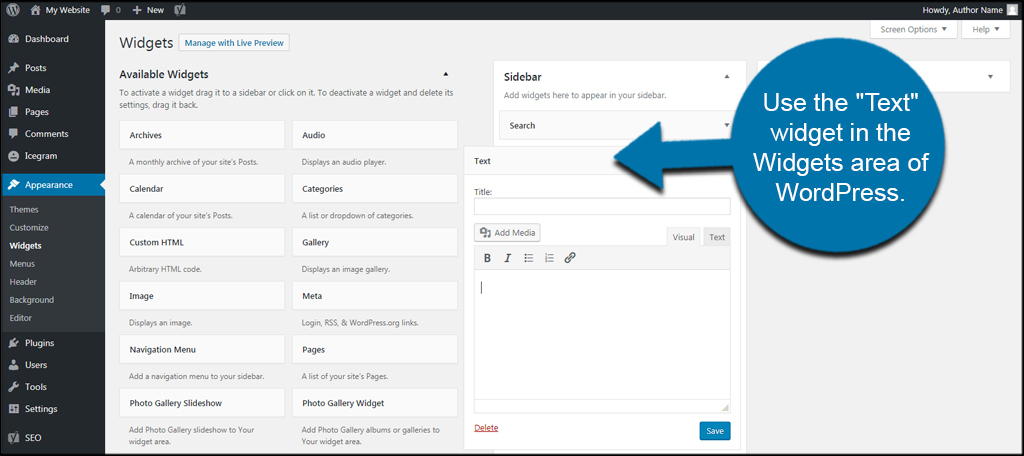1024x456 pixels.
Task: Toggle Italic formatting in editor toolbar
Action: 507,258
